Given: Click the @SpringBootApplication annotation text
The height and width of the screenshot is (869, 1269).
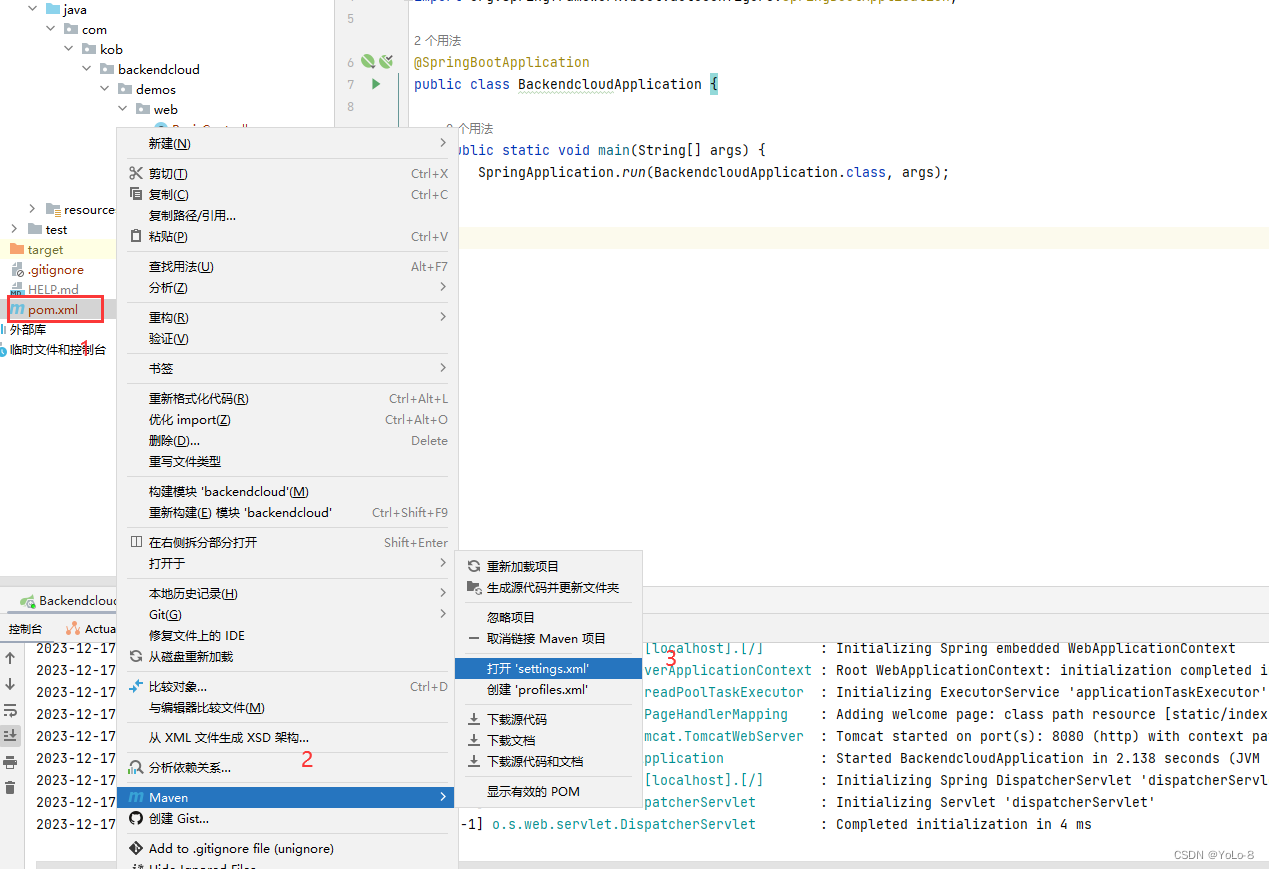Looking at the screenshot, I should pyautogui.click(x=502, y=62).
